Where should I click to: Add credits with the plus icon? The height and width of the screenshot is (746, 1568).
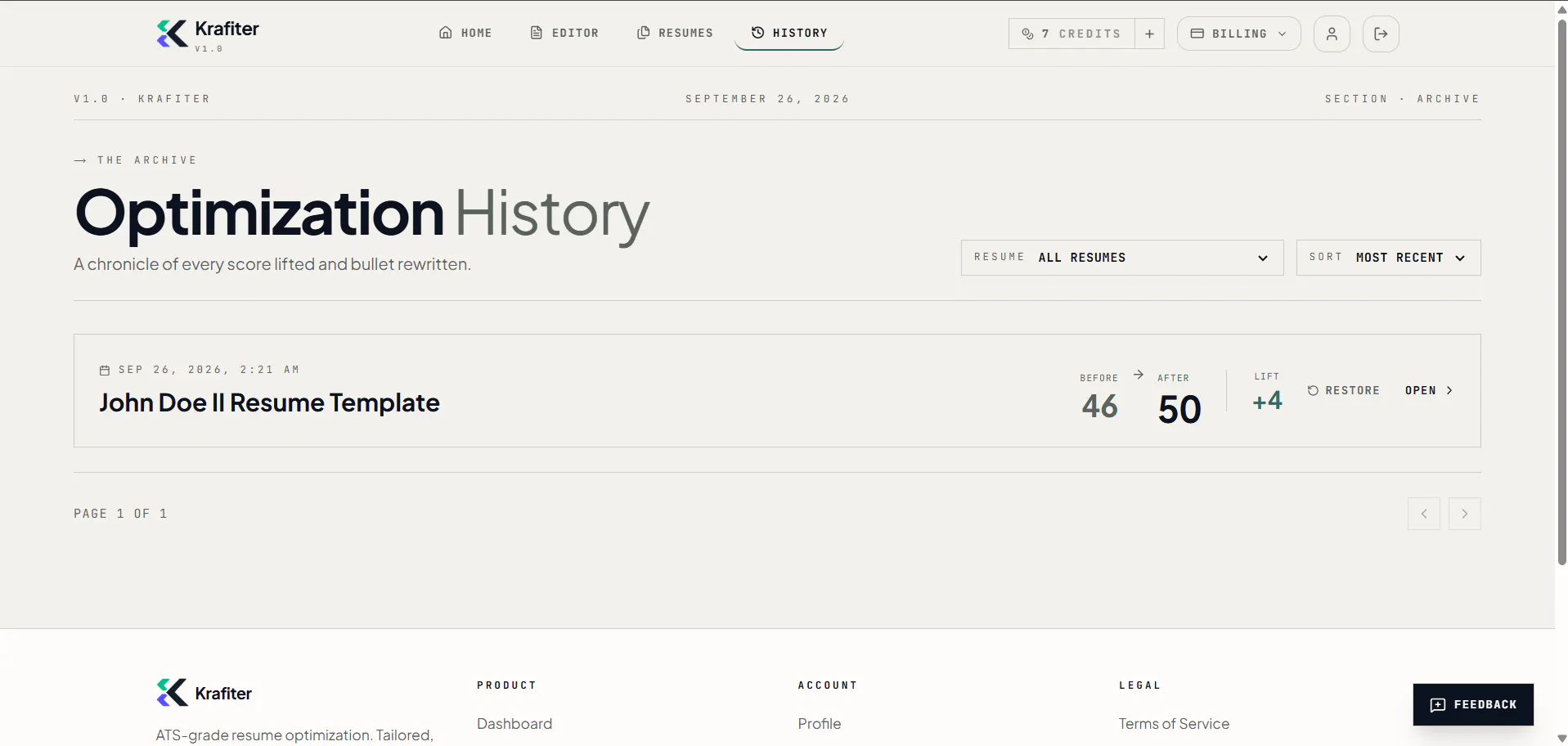tap(1149, 34)
